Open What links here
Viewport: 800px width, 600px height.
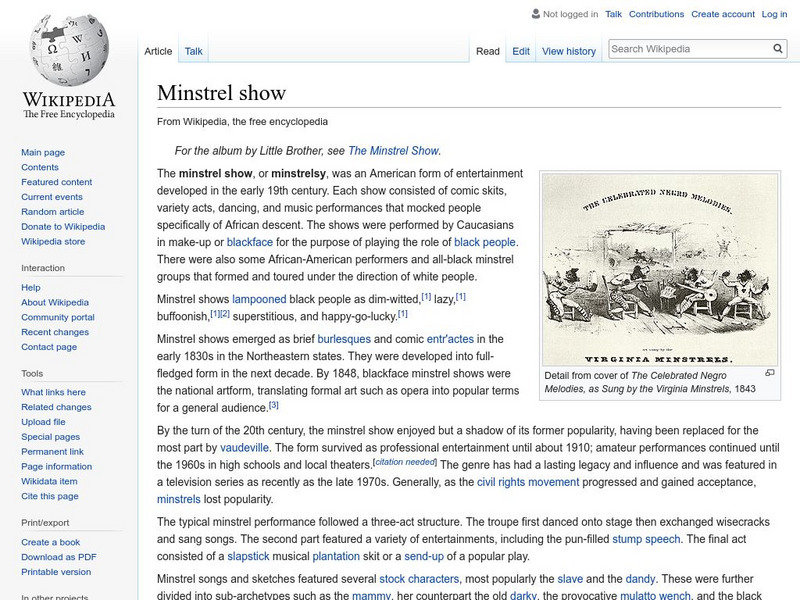(54, 392)
